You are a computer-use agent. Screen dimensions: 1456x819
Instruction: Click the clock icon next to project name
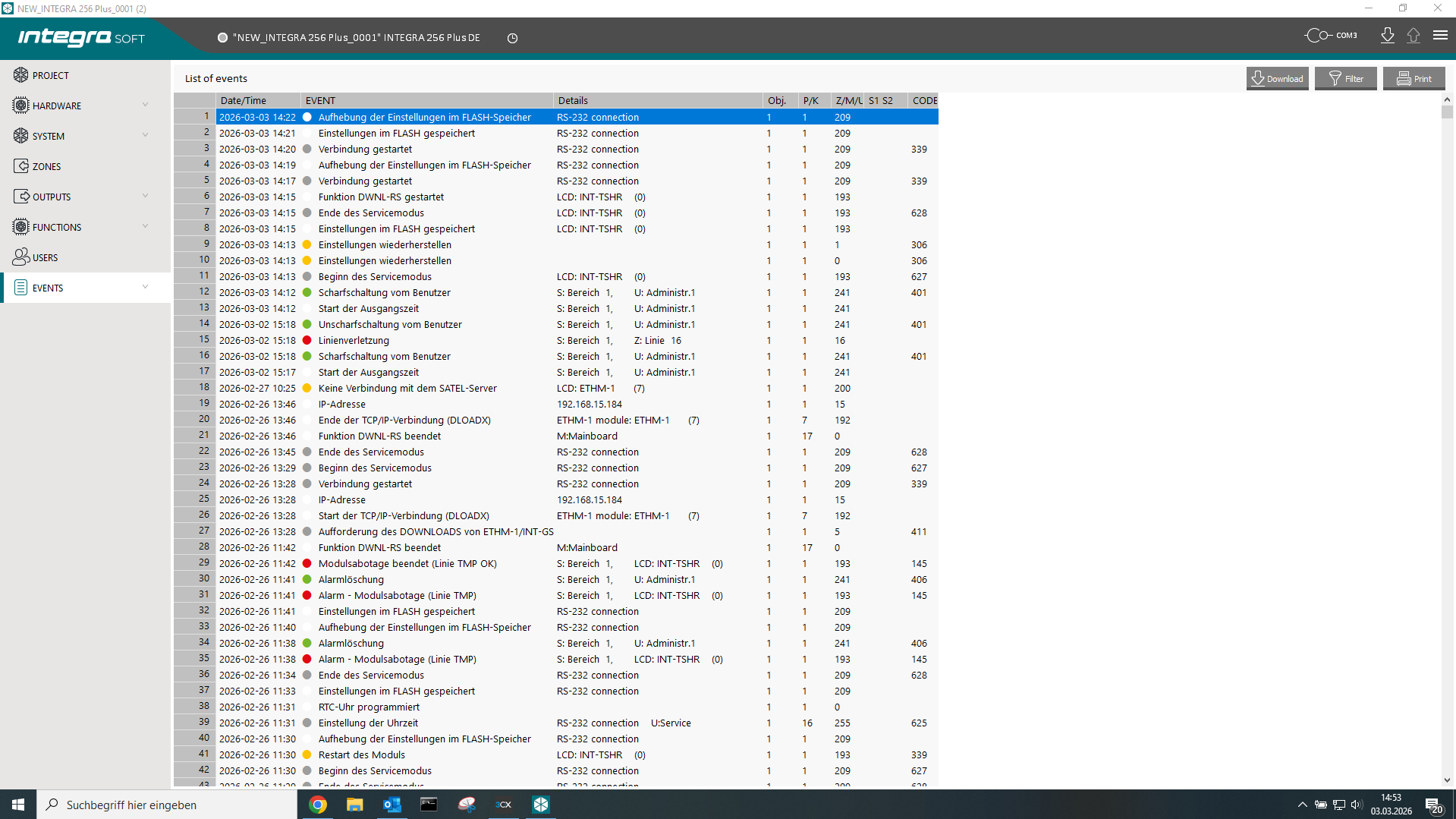(512, 38)
